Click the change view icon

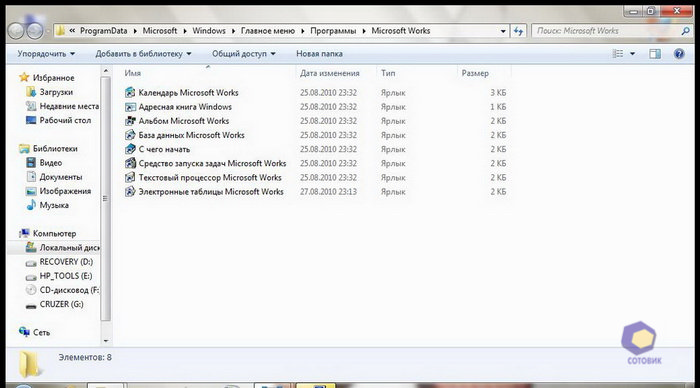[618, 54]
